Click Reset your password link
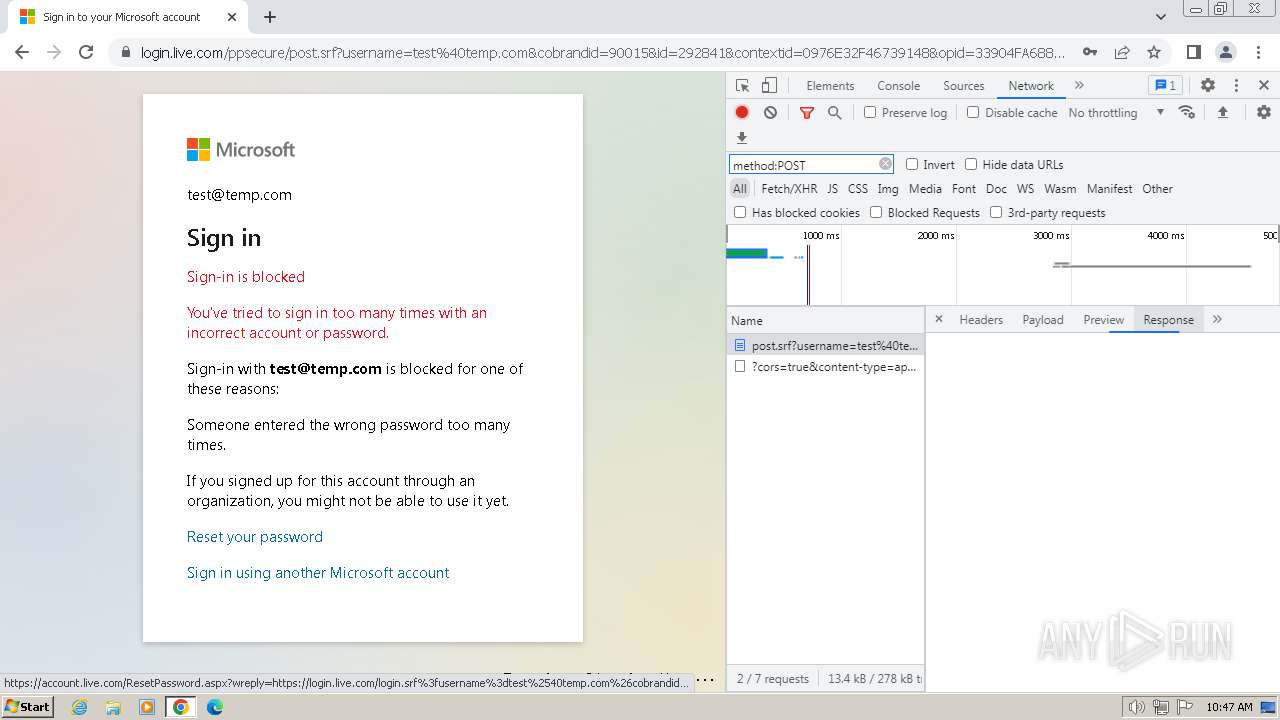 255,537
